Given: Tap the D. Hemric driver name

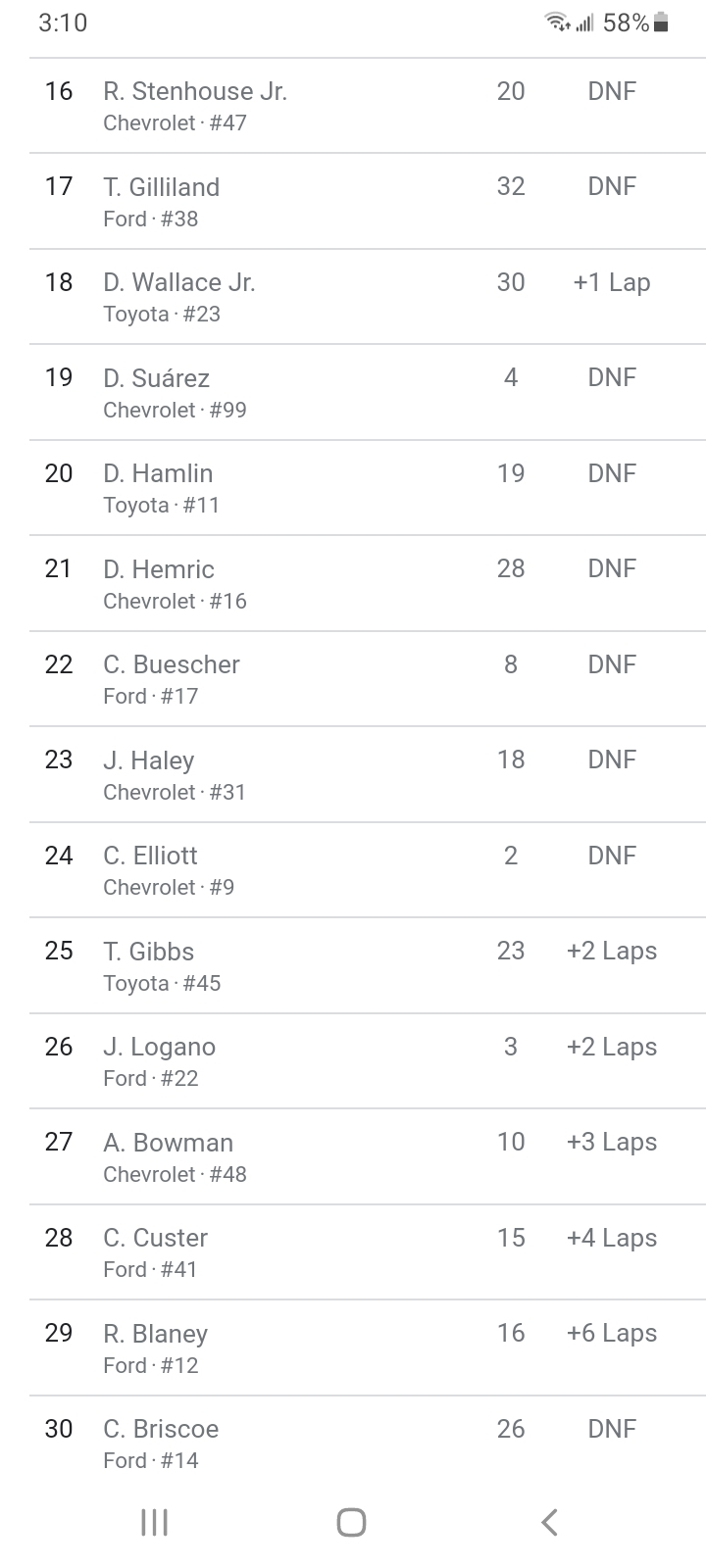Looking at the screenshot, I should [159, 569].
